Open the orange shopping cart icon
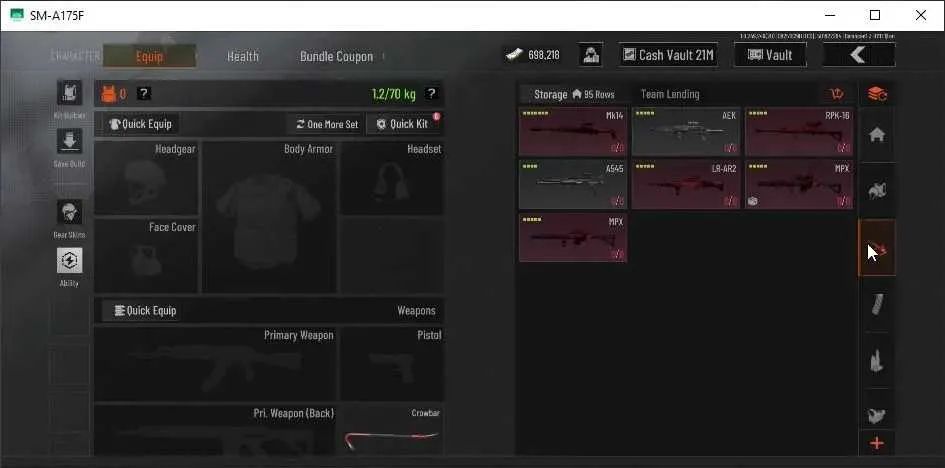The height and width of the screenshot is (468, 945). [837, 94]
